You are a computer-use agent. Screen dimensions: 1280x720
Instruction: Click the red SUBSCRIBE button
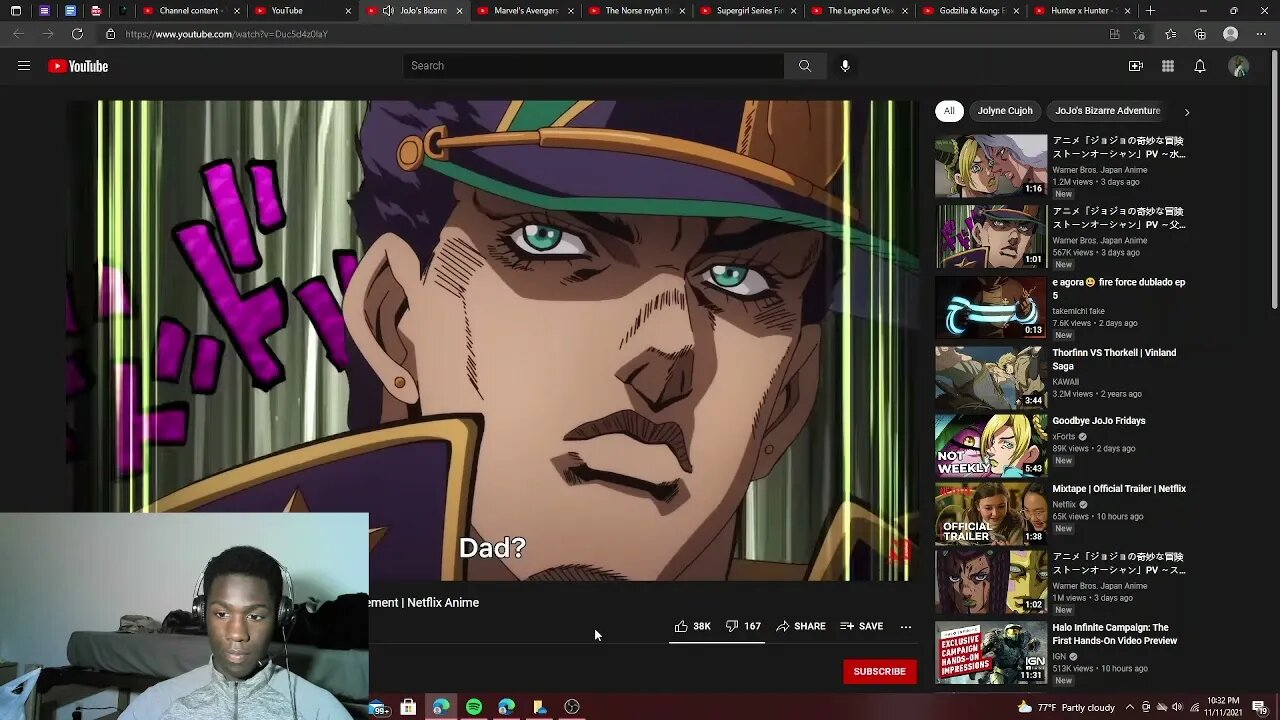click(x=880, y=672)
